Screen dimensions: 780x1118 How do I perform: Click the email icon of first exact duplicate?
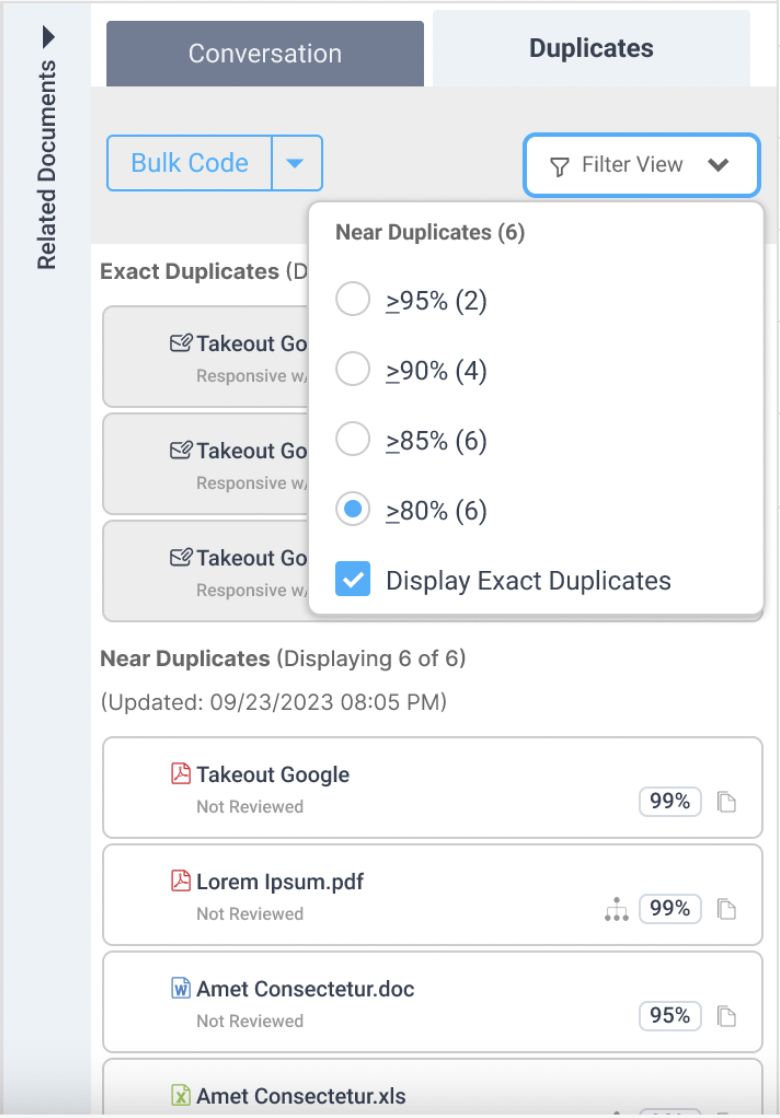pos(181,343)
